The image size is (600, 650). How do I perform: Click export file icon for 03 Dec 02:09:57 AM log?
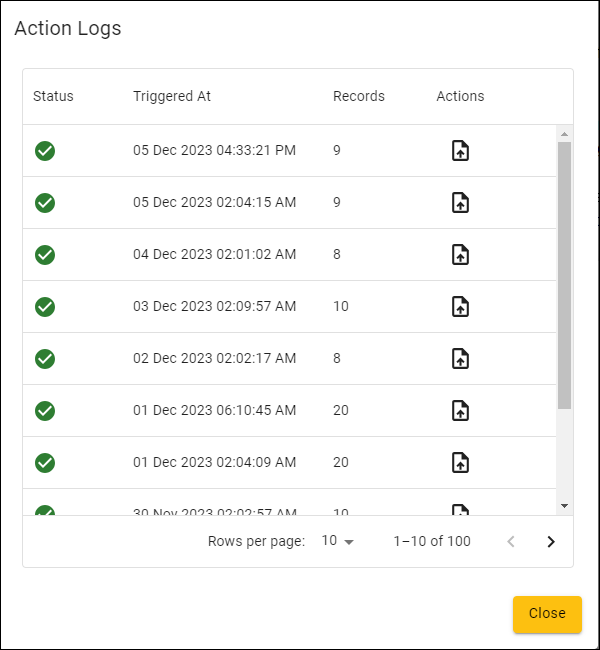[x=460, y=307]
